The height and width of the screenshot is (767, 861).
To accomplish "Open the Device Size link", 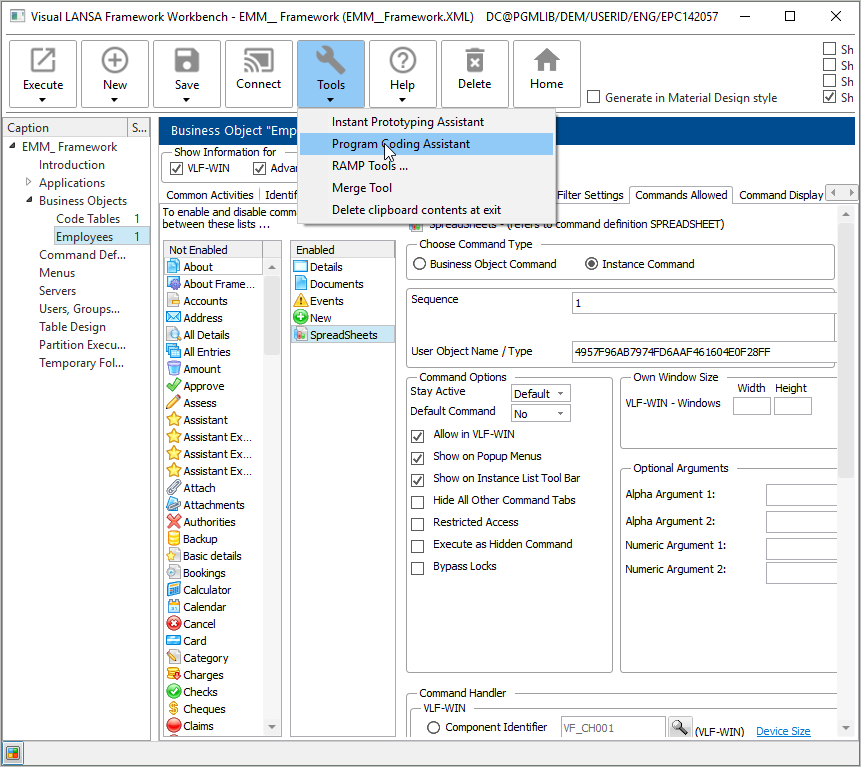I will pos(783,731).
